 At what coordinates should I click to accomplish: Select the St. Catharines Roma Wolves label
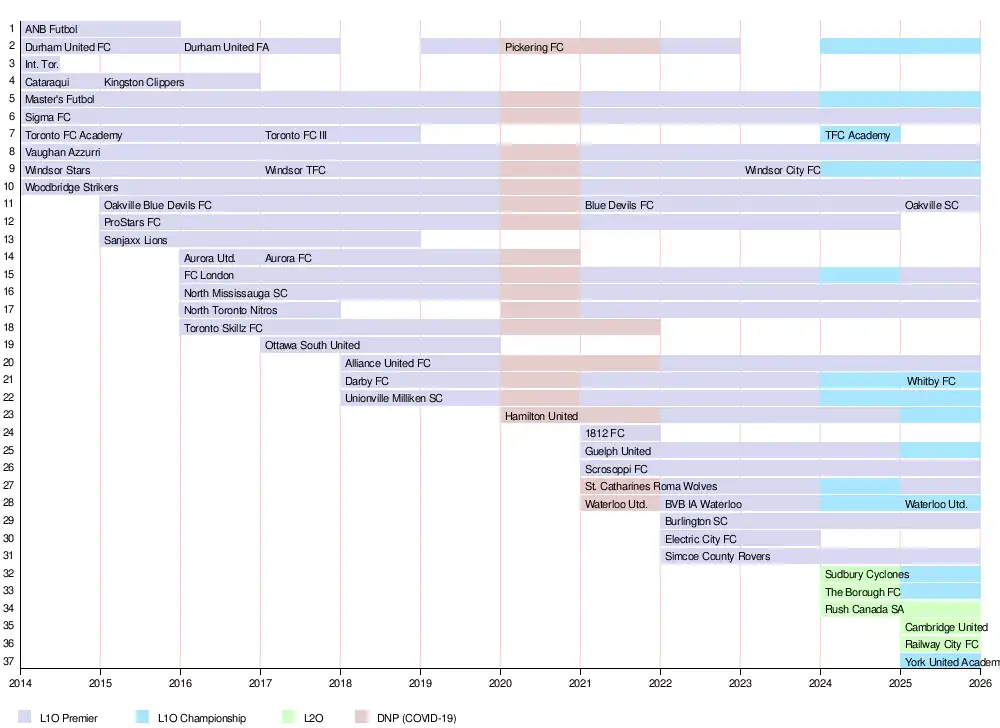[x=650, y=486]
